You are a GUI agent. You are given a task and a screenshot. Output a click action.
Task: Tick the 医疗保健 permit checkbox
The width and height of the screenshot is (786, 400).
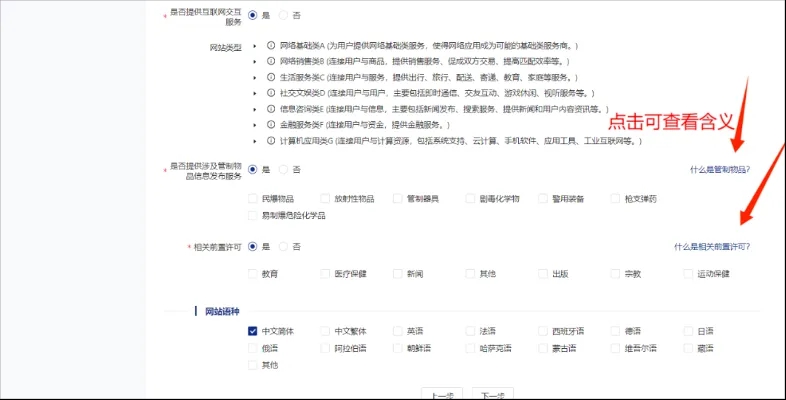coord(325,273)
